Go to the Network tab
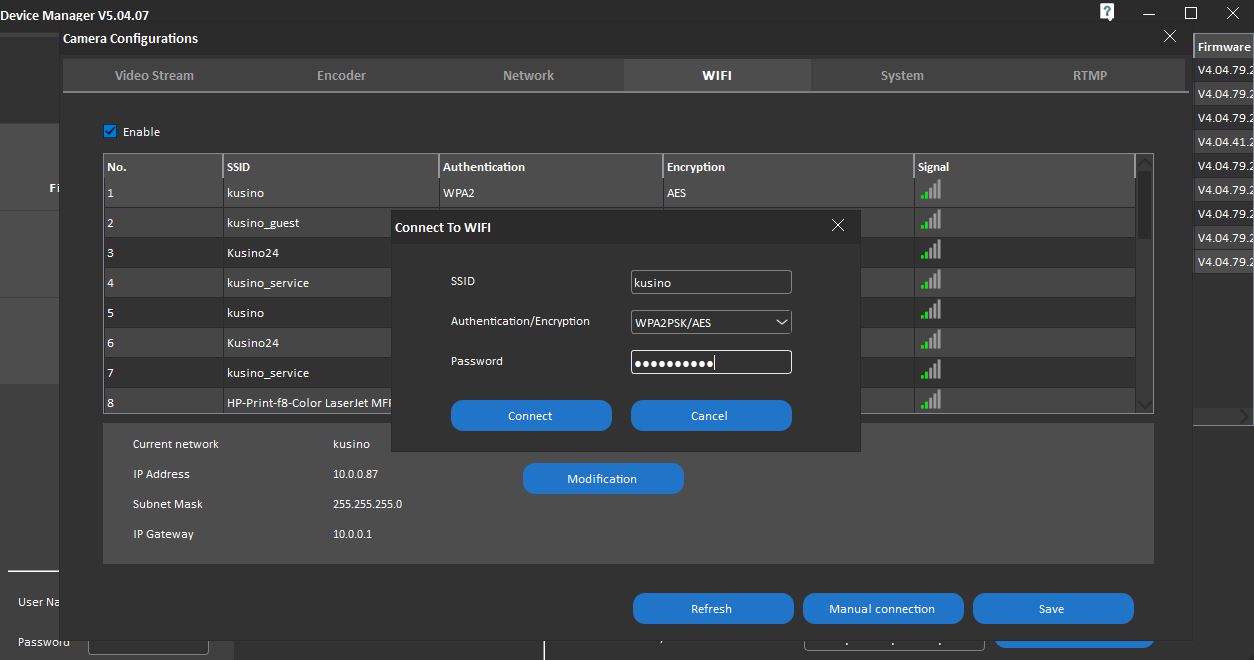This screenshot has height=660, width=1254. 528,75
